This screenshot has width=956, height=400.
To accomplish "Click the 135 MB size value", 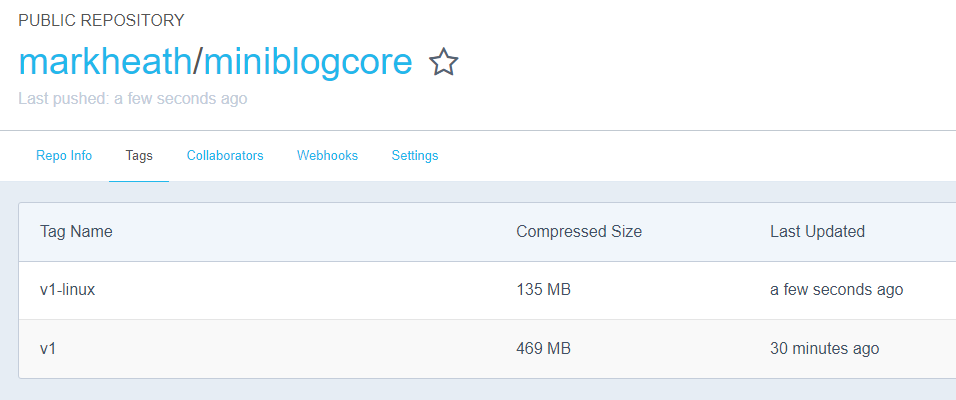I will point(543,290).
